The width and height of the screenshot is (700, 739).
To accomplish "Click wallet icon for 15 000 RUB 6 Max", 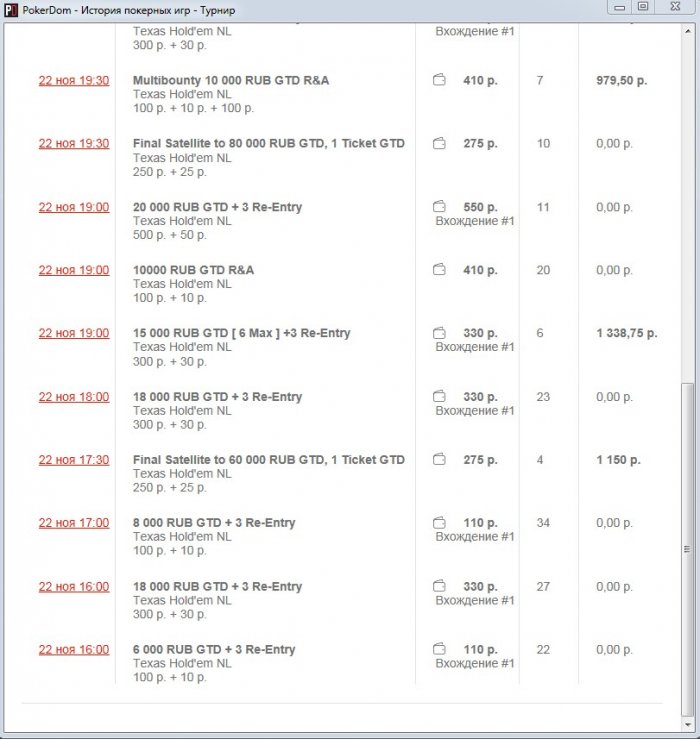I will pyautogui.click(x=439, y=333).
